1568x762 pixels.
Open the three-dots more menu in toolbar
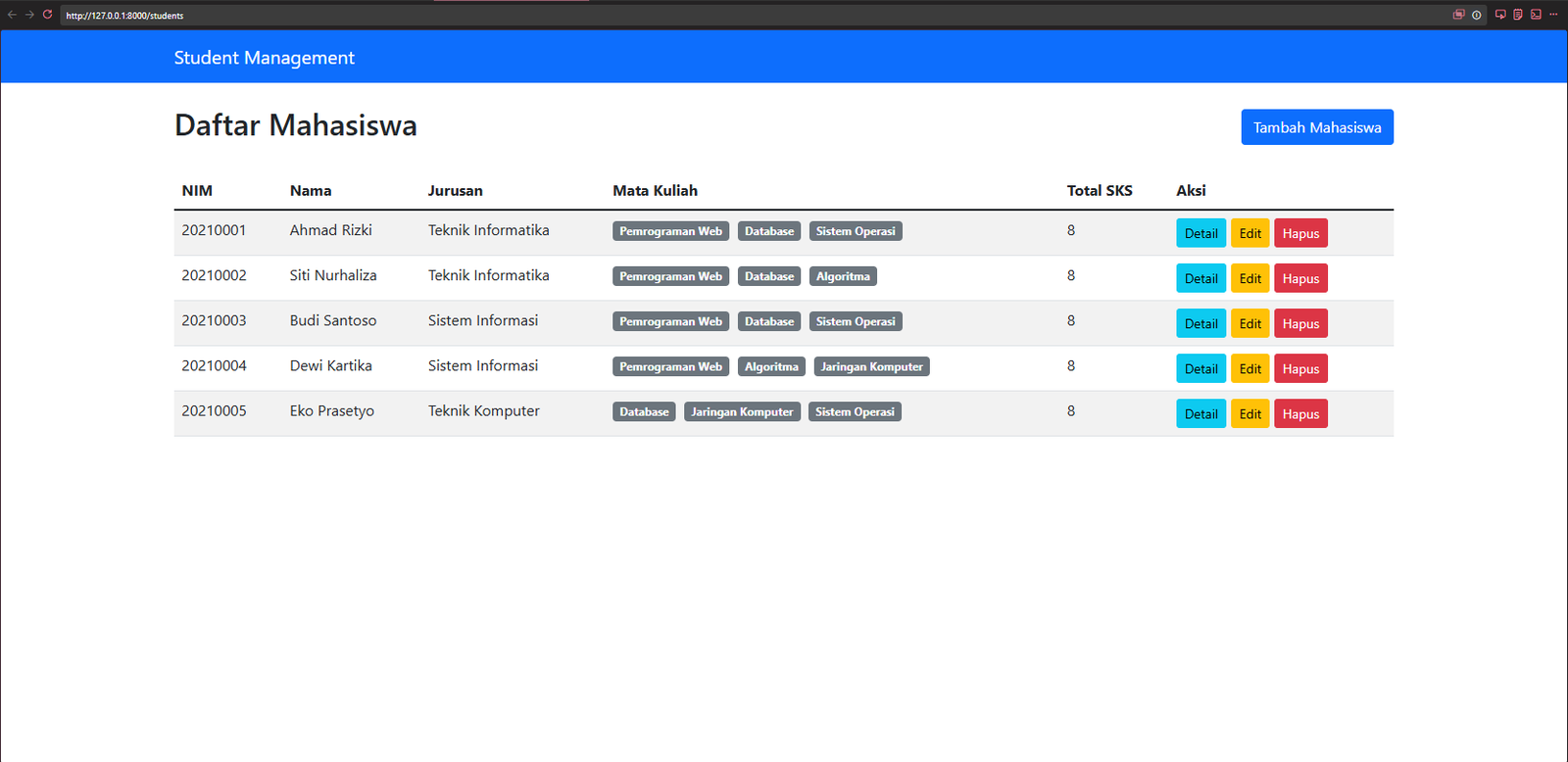pyautogui.click(x=1553, y=15)
